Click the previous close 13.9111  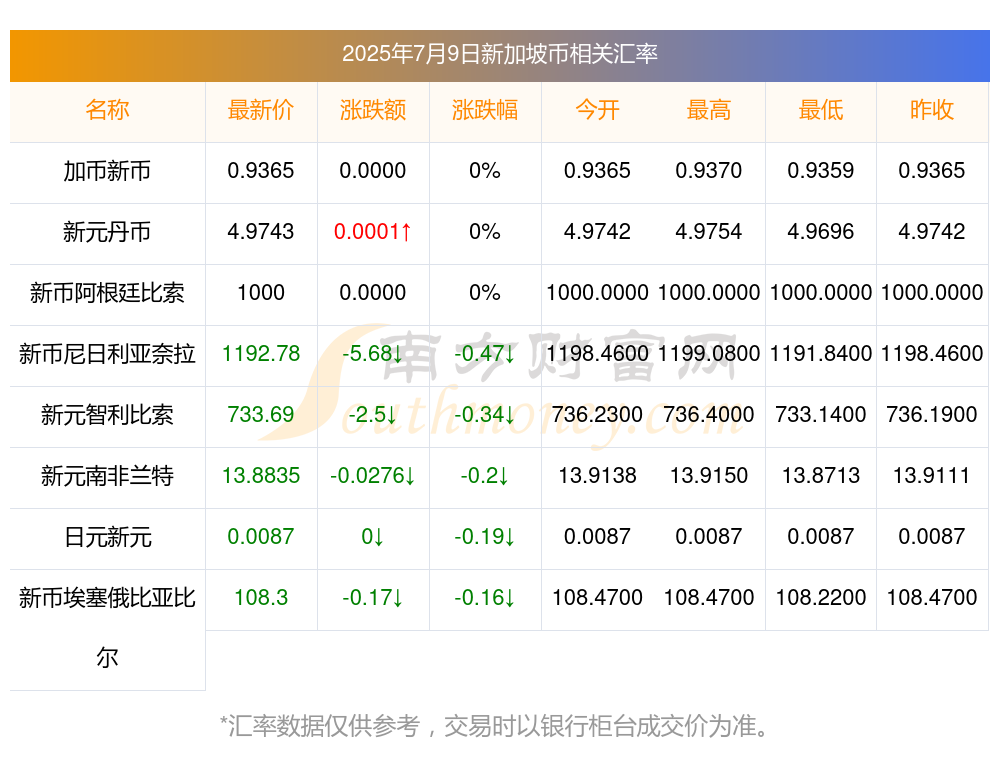(932, 476)
